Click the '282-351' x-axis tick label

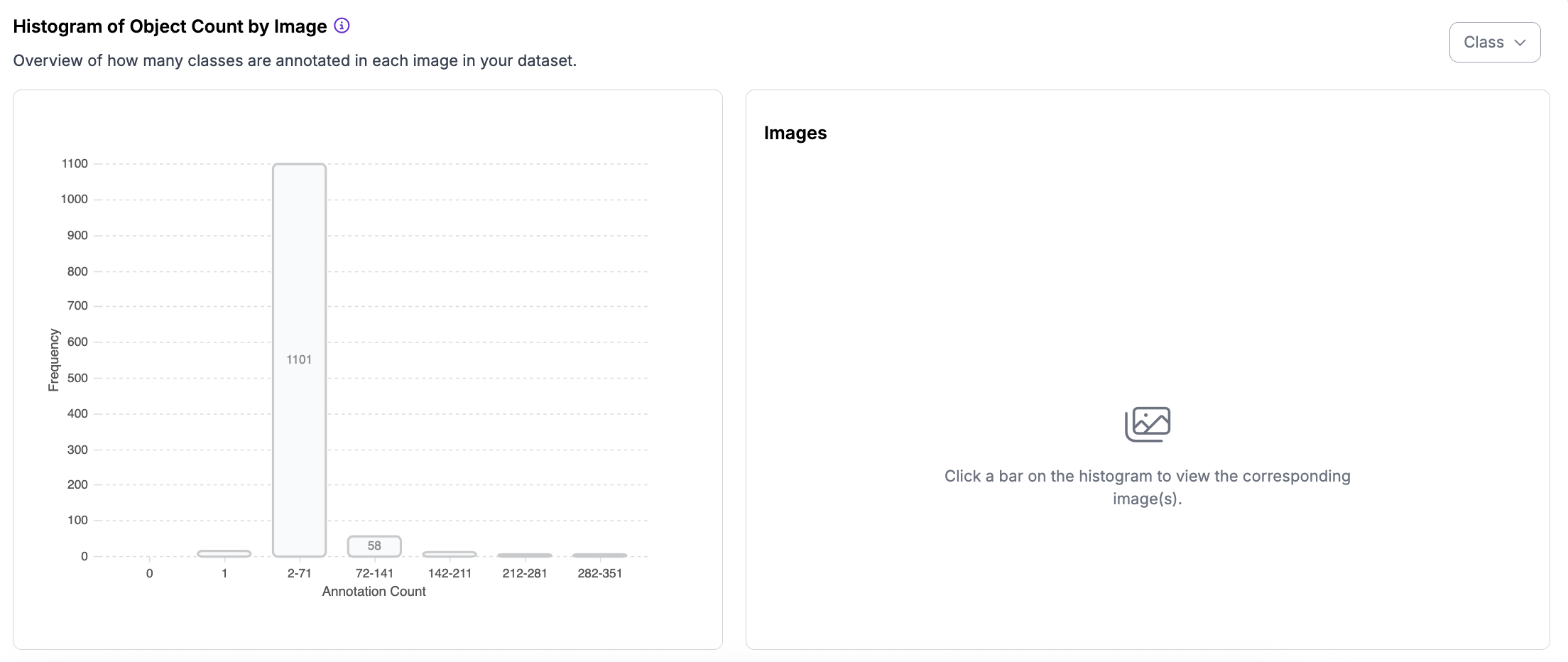pos(600,573)
